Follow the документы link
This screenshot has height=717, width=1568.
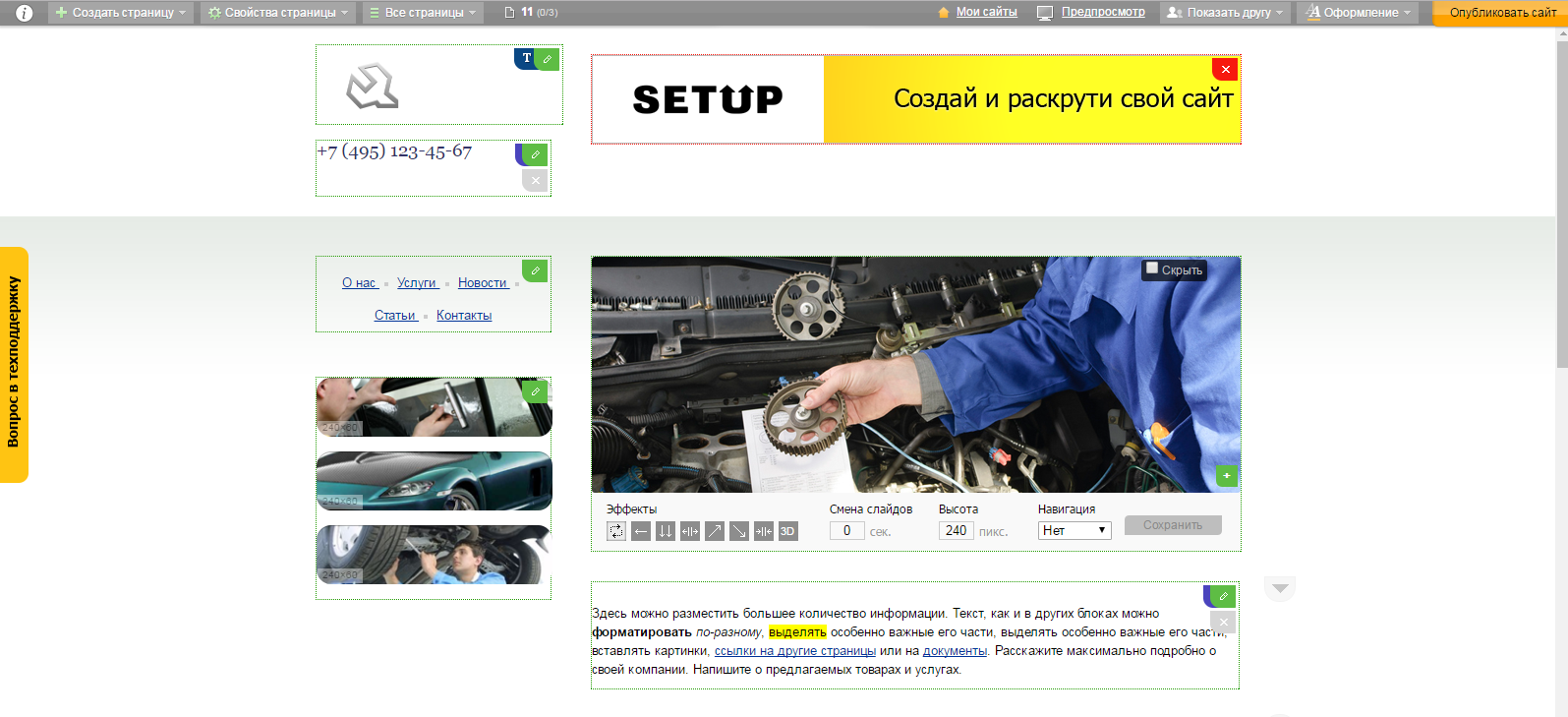click(955, 651)
